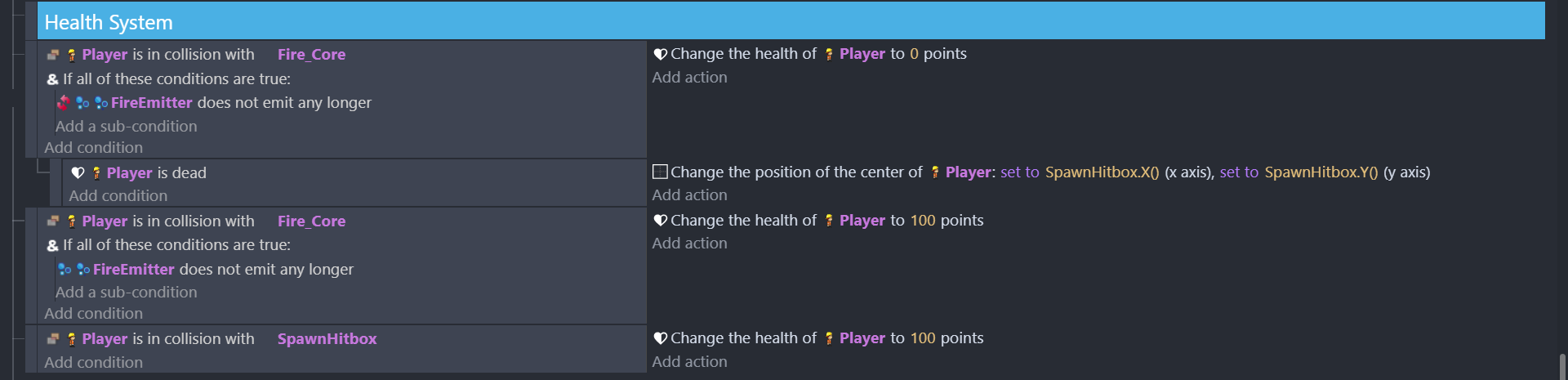The image size is (1568, 380).
Task: Edit the "0" health value parameter
Action: point(914,54)
